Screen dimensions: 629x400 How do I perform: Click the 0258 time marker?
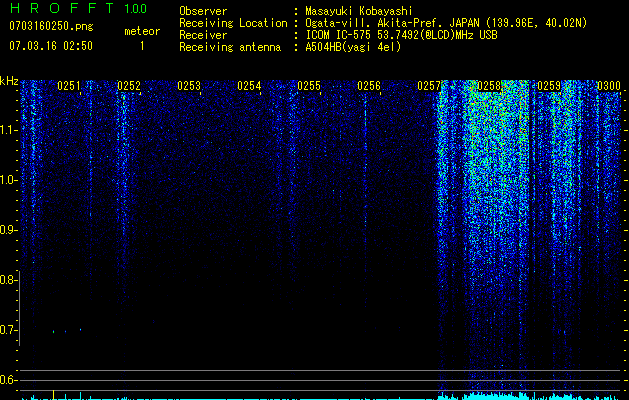pos(489,86)
